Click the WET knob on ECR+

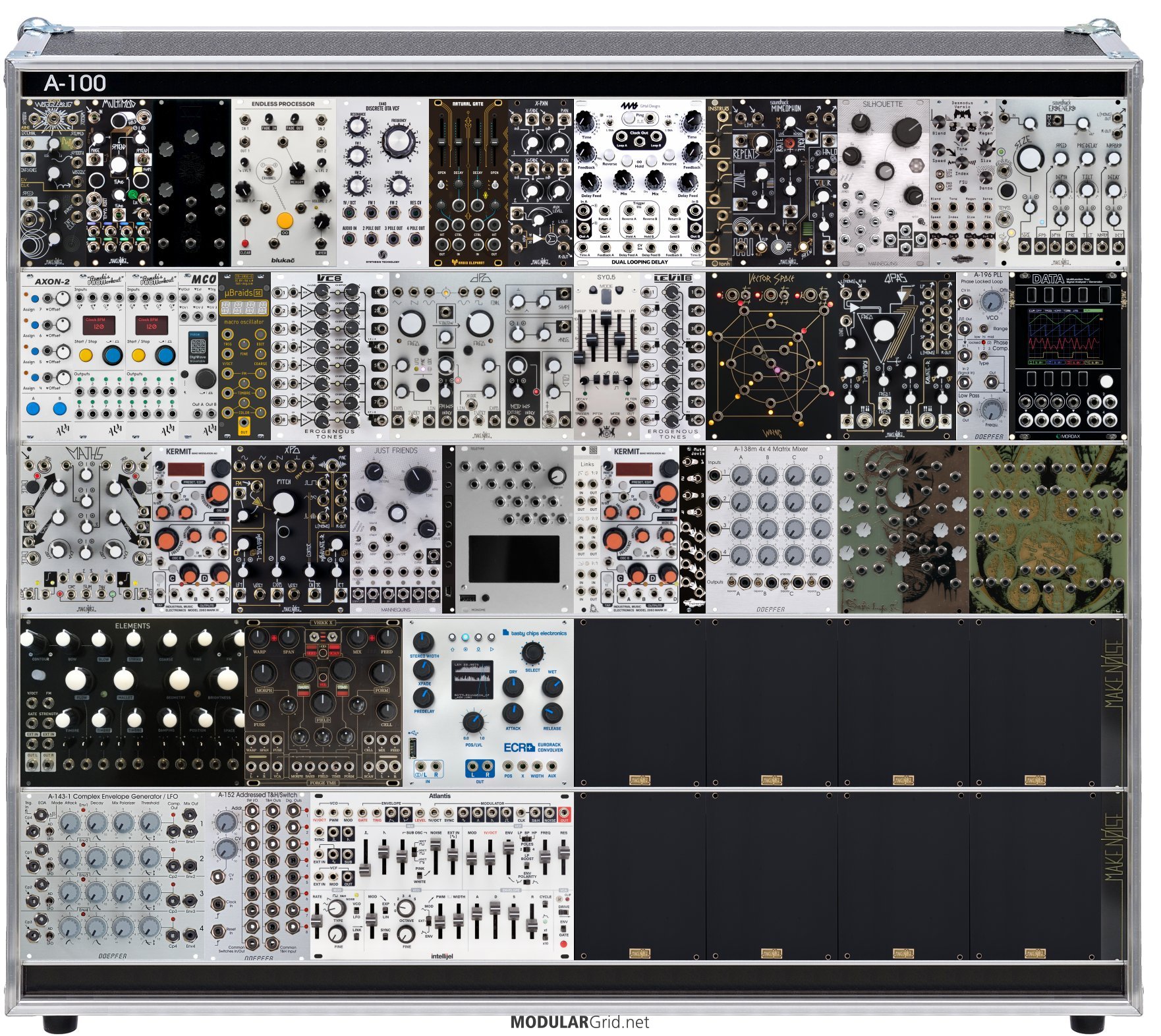552,687
